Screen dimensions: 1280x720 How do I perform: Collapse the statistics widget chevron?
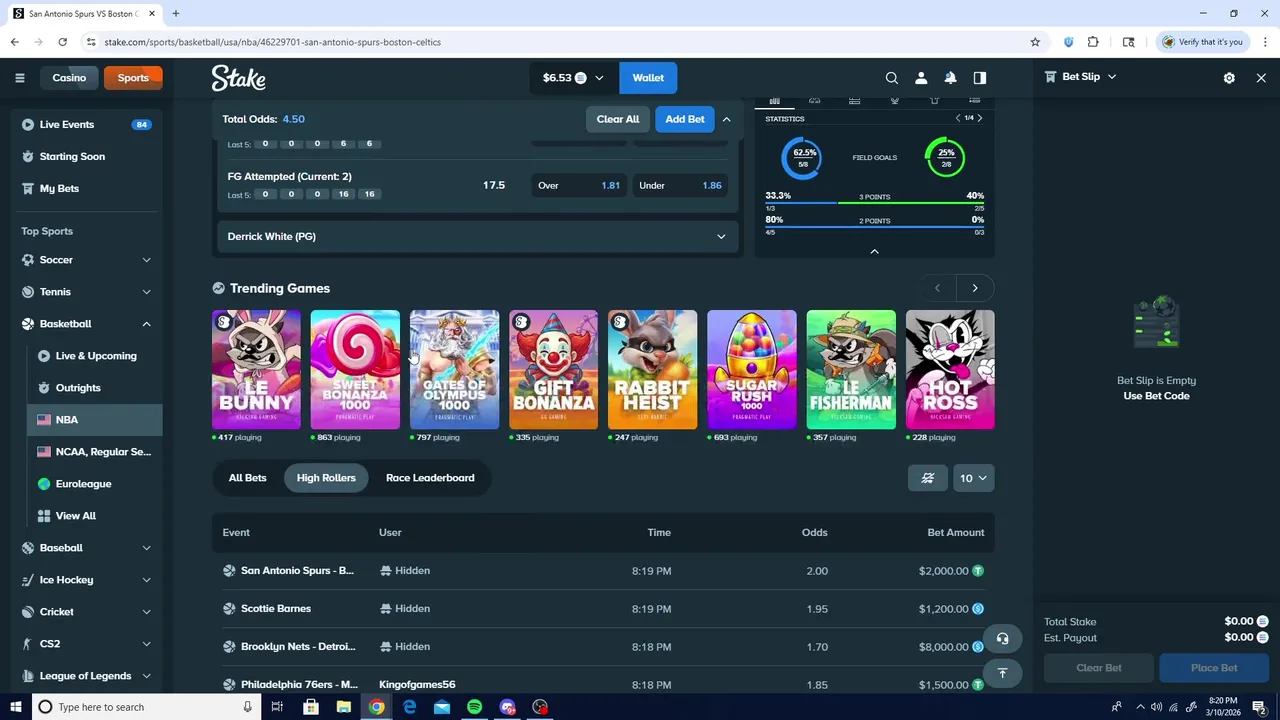874,251
